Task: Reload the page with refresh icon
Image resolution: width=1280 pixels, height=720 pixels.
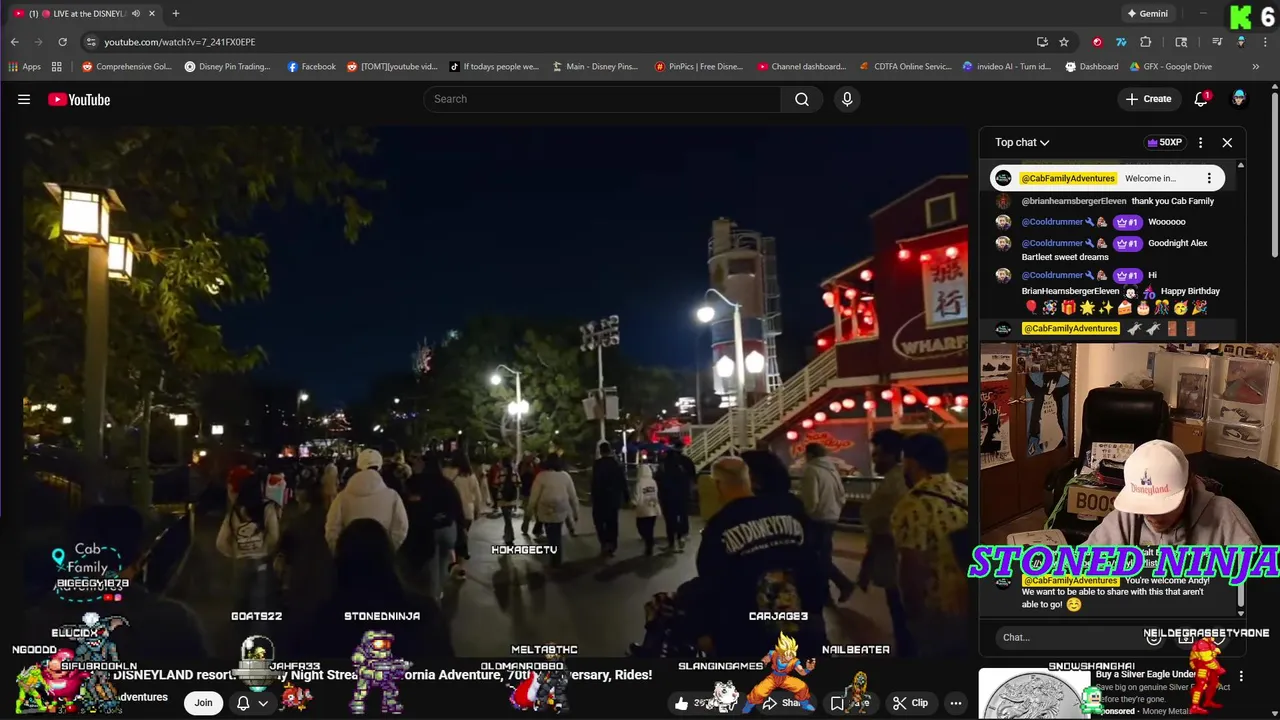Action: coord(62,42)
